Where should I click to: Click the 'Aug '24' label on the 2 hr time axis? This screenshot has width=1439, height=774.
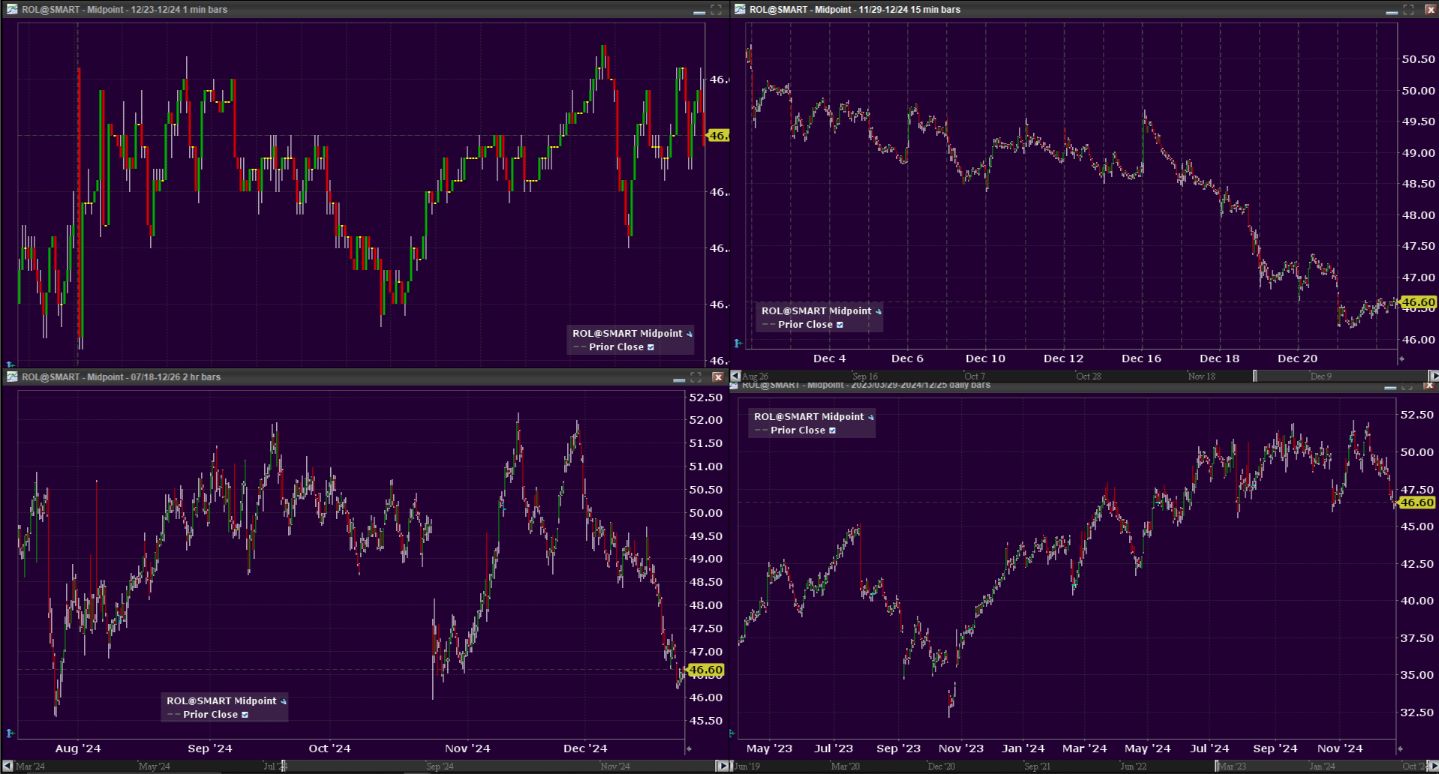[x=78, y=748]
